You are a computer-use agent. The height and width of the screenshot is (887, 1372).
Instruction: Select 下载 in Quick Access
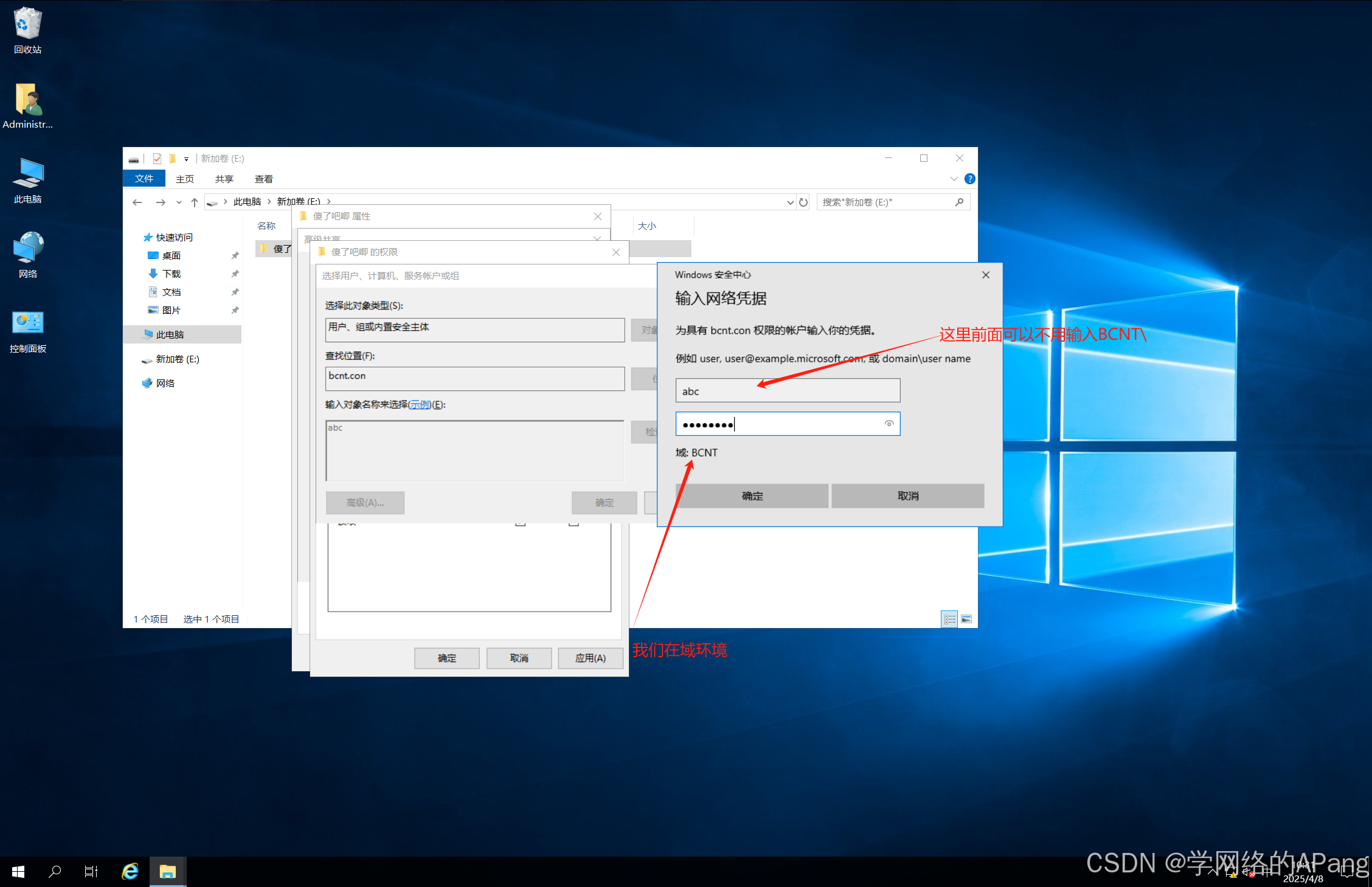point(171,274)
